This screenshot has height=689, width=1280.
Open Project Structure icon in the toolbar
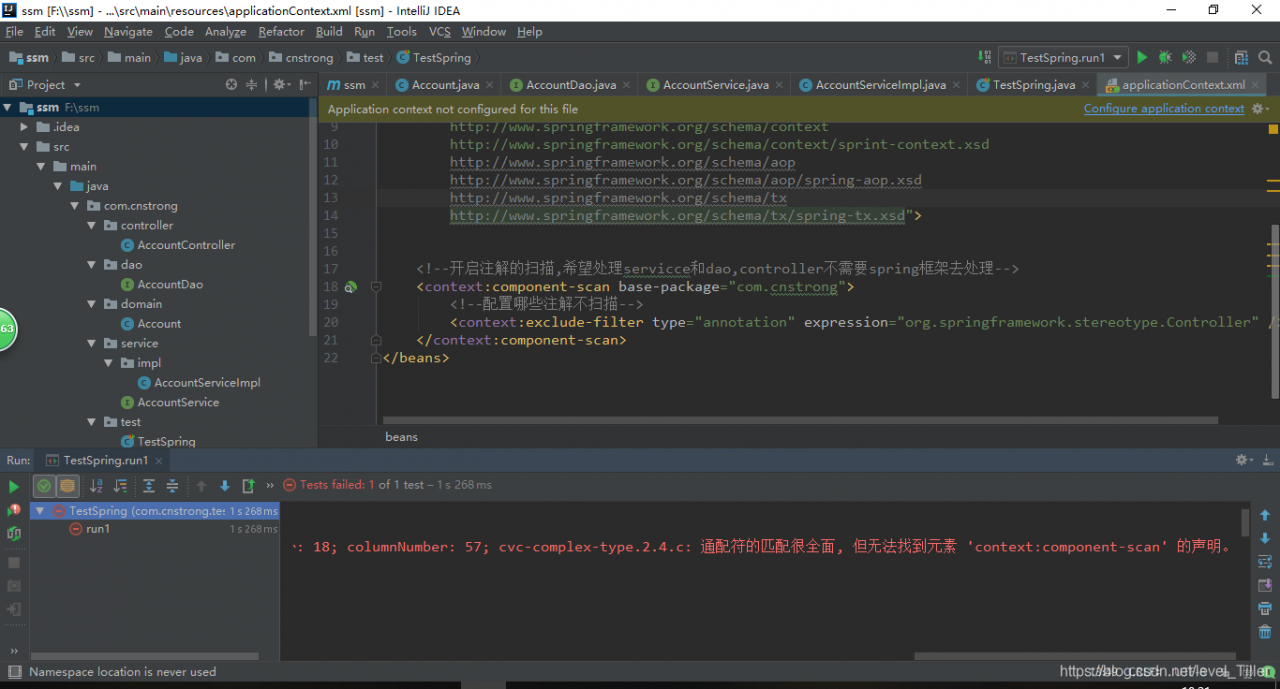[1241, 58]
